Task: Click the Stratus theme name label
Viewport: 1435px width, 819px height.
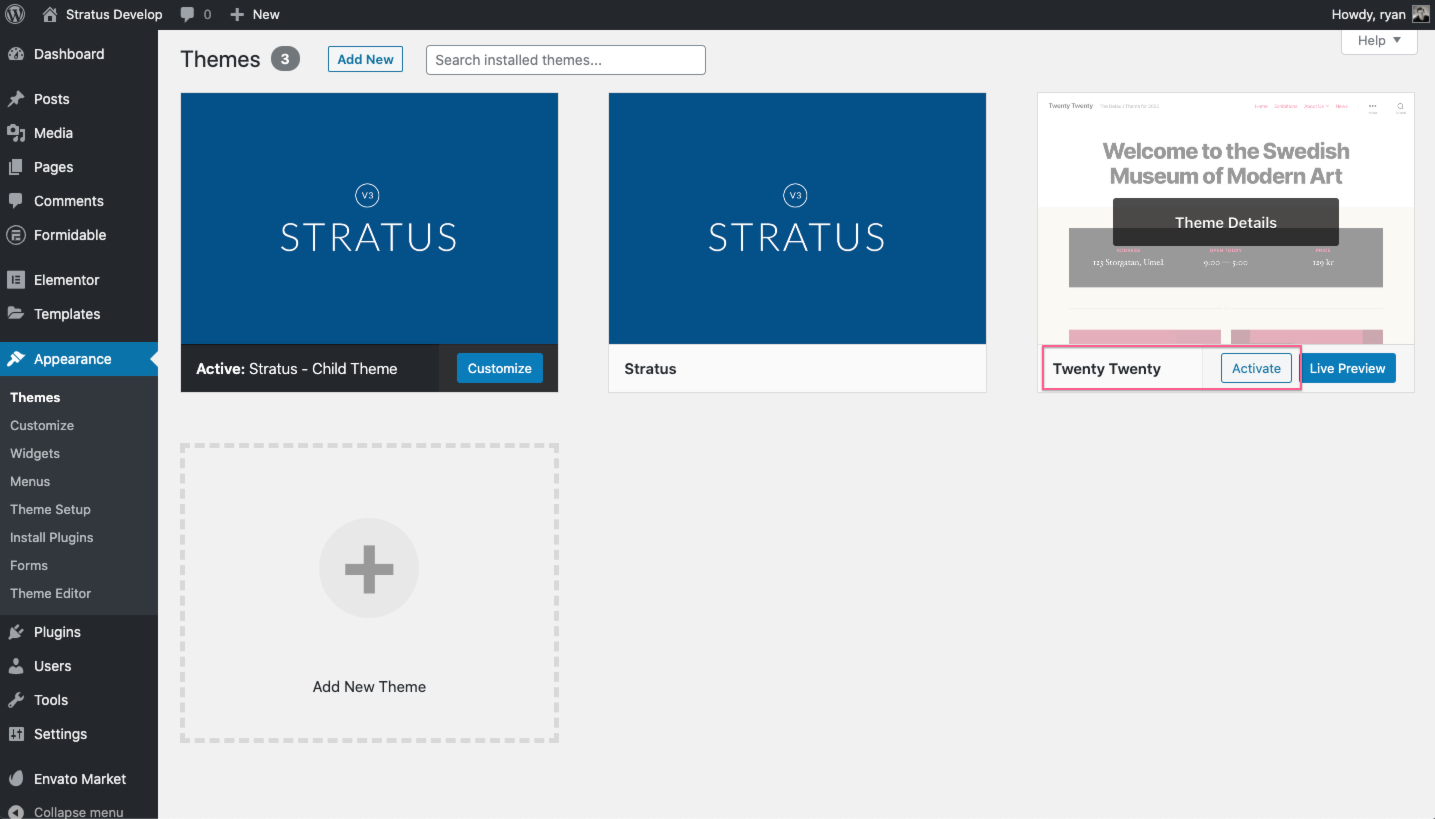Action: pyautogui.click(x=650, y=369)
